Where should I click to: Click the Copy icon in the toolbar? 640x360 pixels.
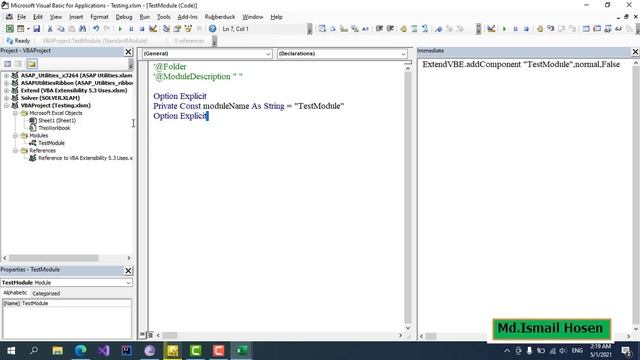point(61,29)
